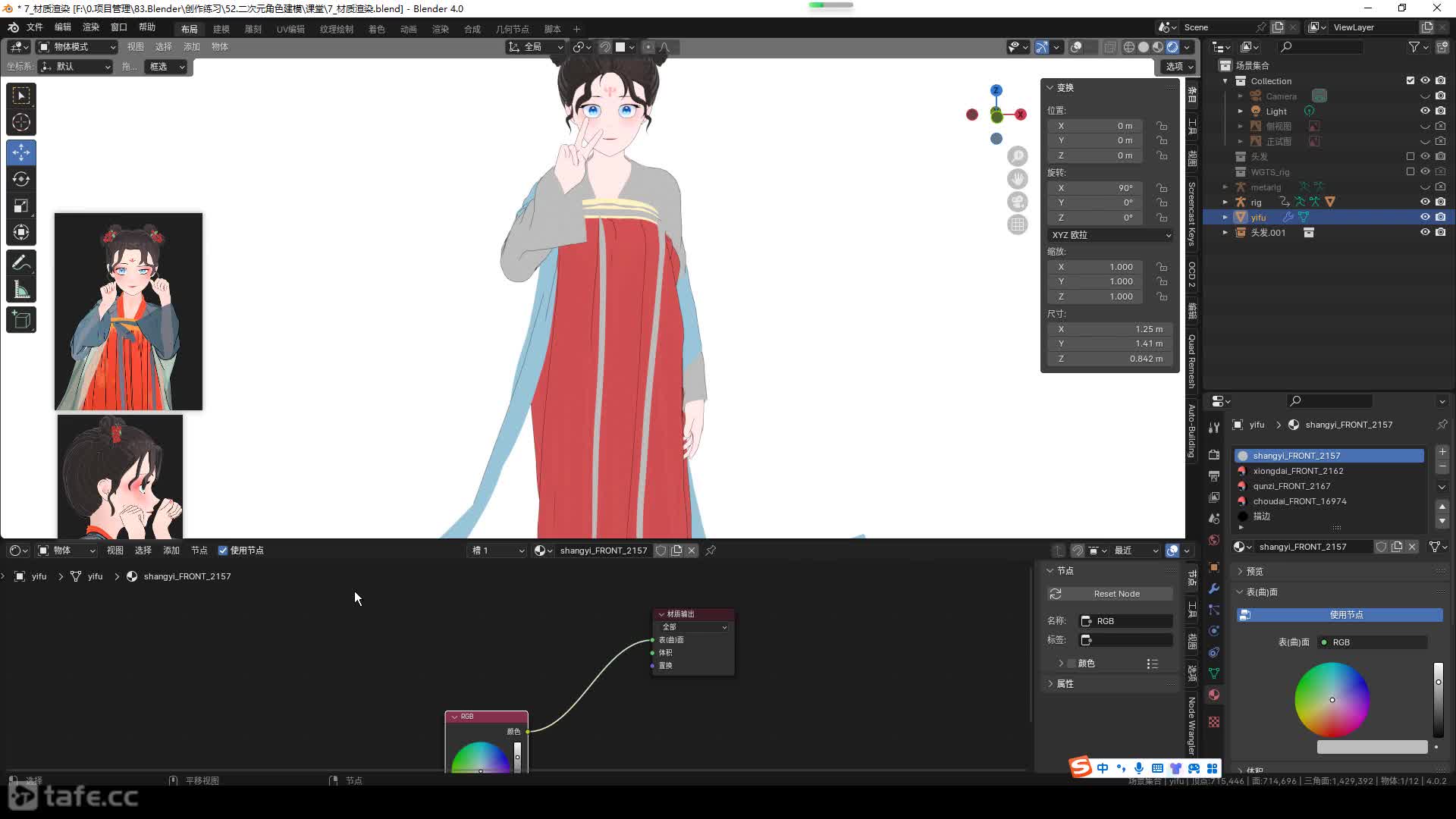Expand the 属性 section in node sidebar

click(1065, 683)
